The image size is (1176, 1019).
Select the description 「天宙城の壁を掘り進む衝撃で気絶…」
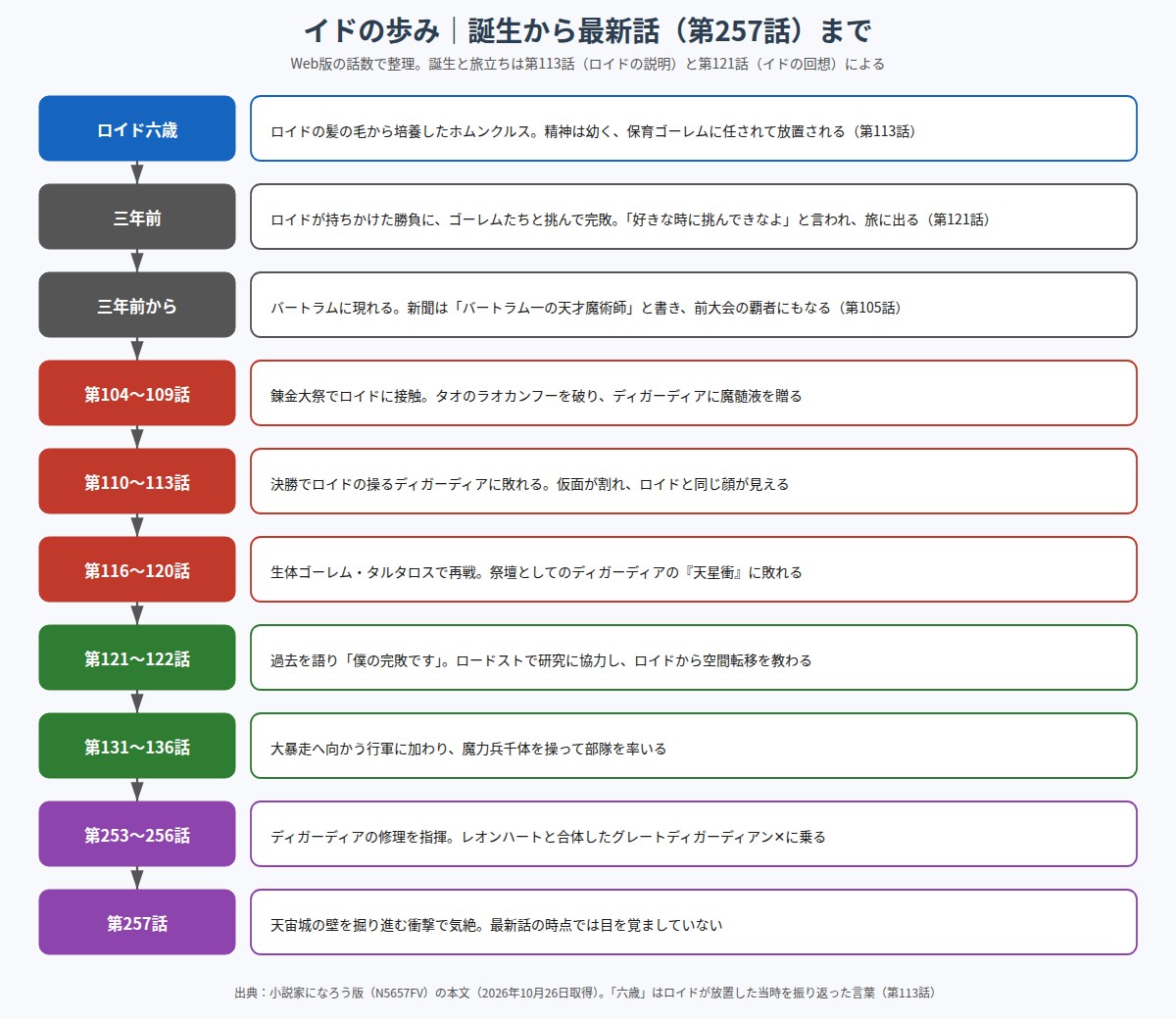pyautogui.click(x=694, y=922)
